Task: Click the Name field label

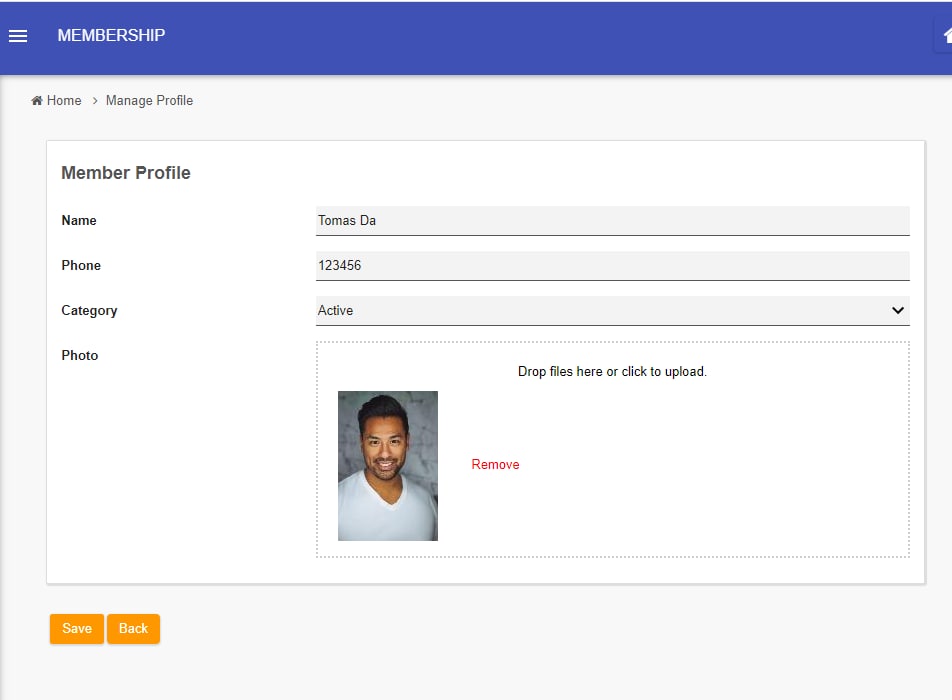Action: pos(79,220)
